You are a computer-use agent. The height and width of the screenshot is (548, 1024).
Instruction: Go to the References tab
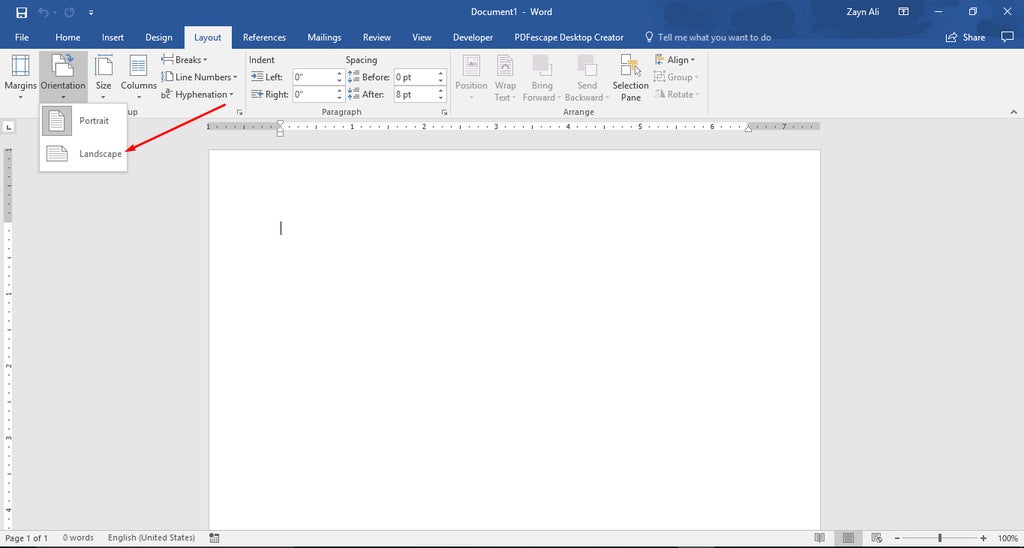[x=264, y=37]
